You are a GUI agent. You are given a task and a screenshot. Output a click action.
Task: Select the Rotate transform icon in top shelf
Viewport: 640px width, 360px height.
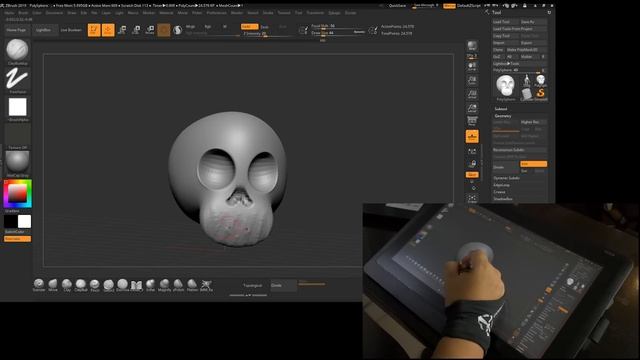(x=150, y=30)
